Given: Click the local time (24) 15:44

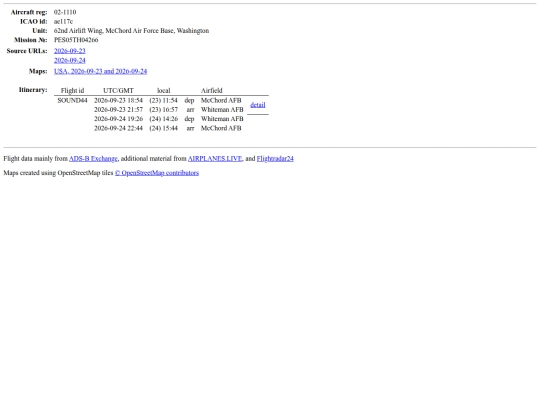Looking at the screenshot, I should coord(164,128).
